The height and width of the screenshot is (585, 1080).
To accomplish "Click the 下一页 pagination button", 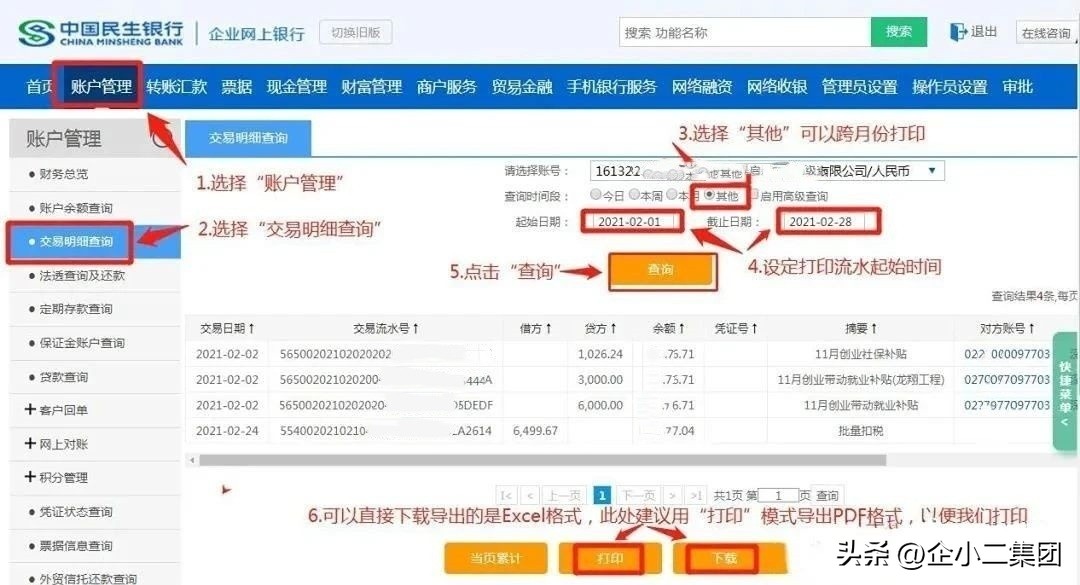I will click(638, 495).
